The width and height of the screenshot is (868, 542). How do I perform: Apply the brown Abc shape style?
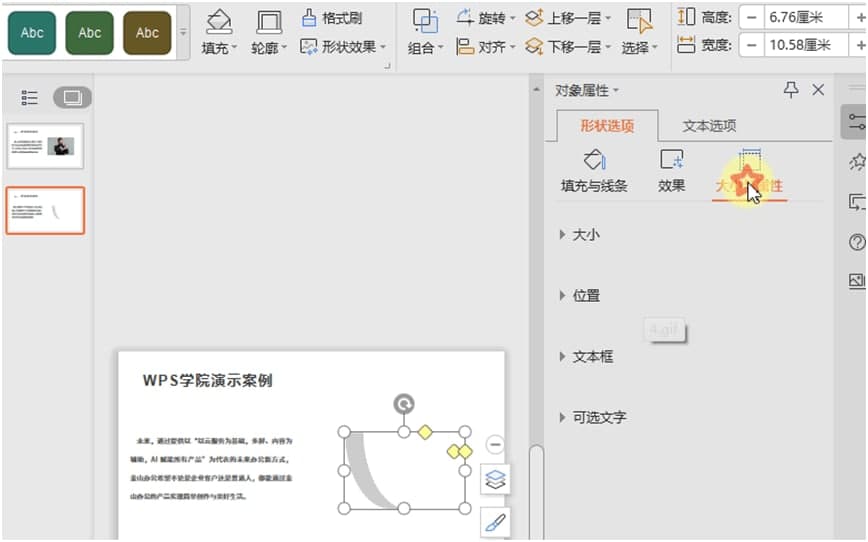[x=147, y=33]
